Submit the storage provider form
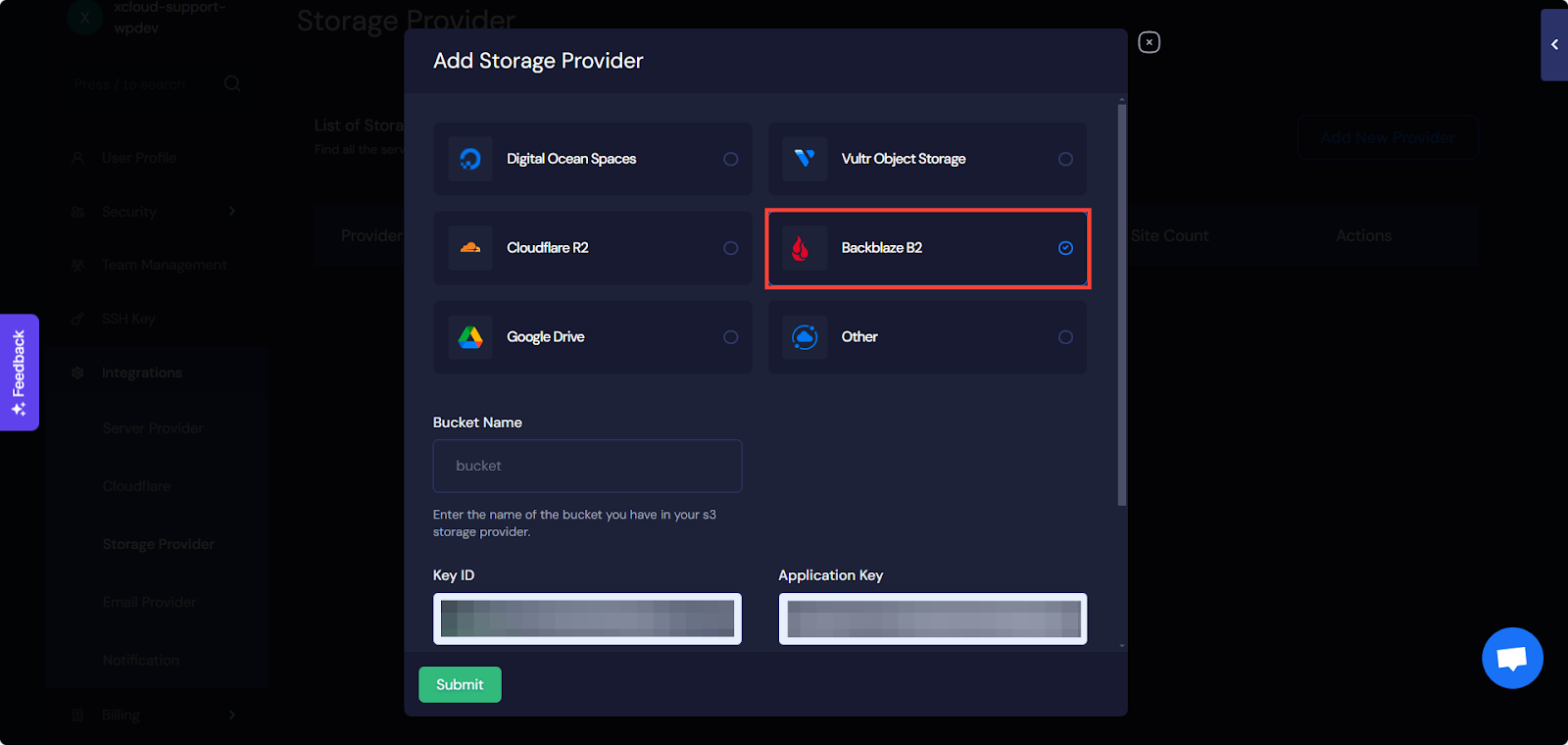Viewport: 1568px width, 745px height. click(460, 684)
